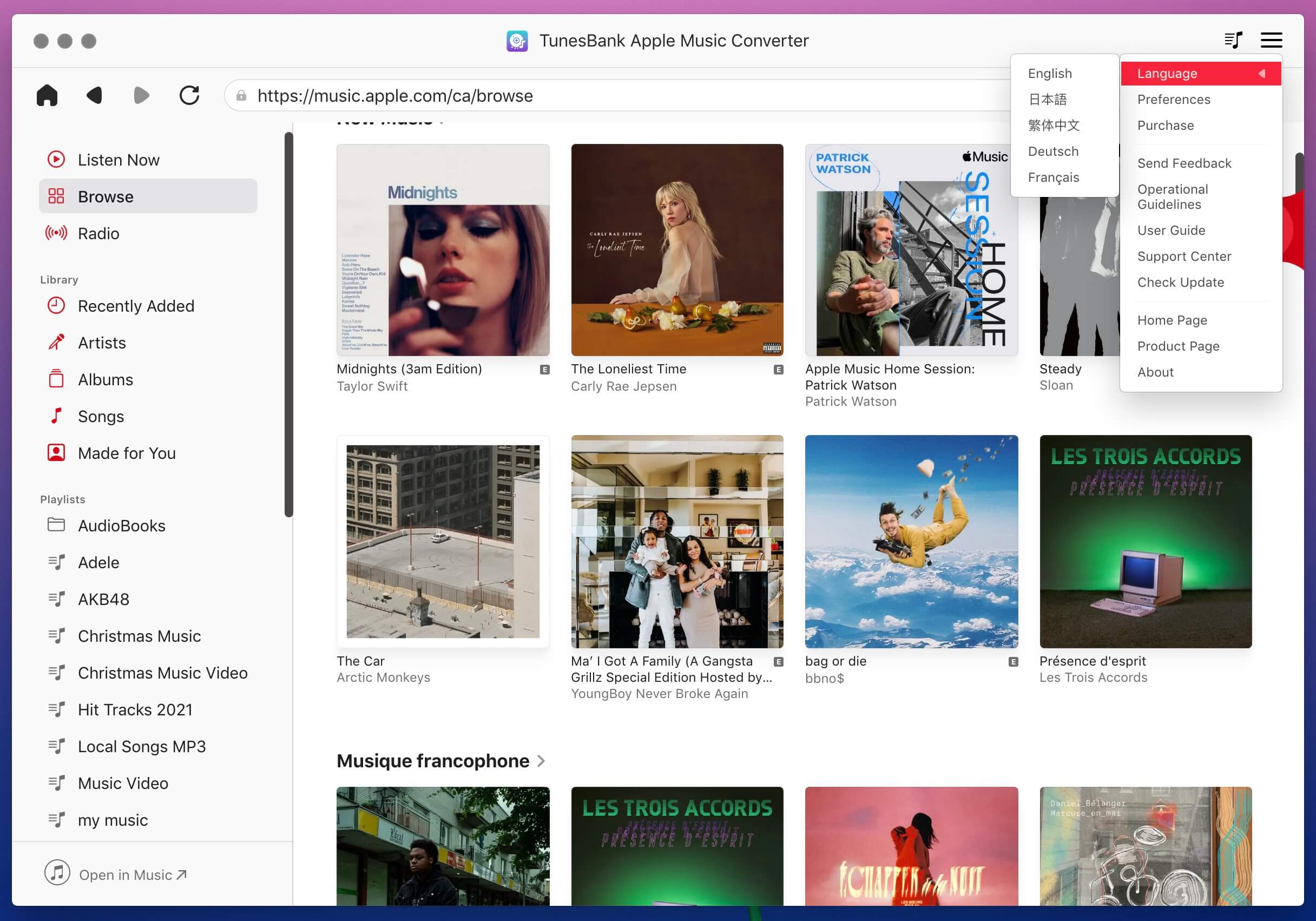
Task: Open the AKB48 playlist
Action: (x=148, y=599)
